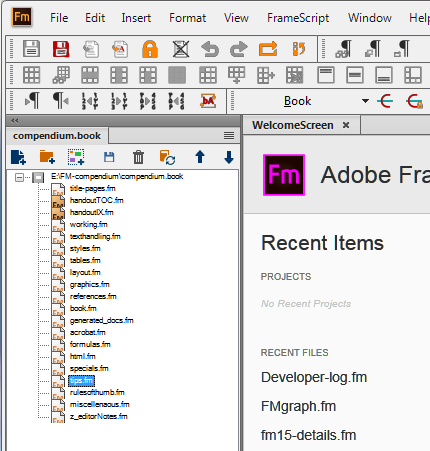Select references.fm in book tree
Viewport: 430px width, 451px height.
pyautogui.click(x=93, y=296)
